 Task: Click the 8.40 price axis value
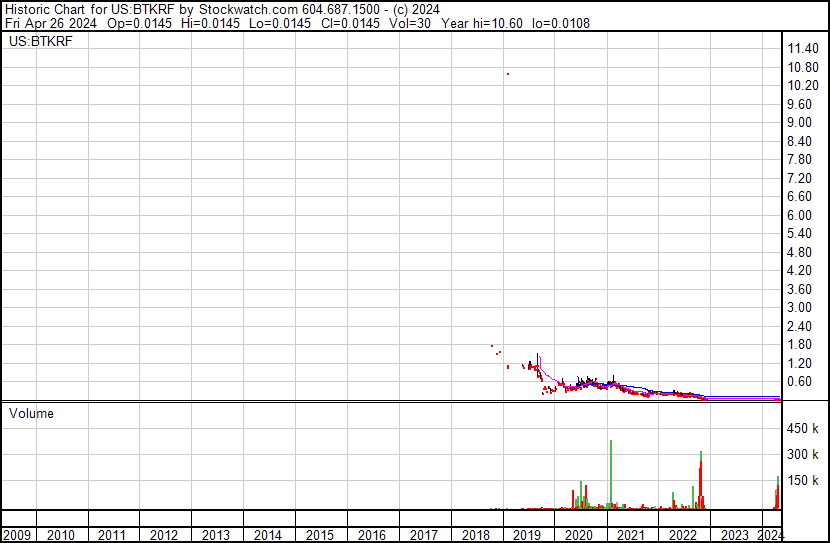pyautogui.click(x=799, y=141)
